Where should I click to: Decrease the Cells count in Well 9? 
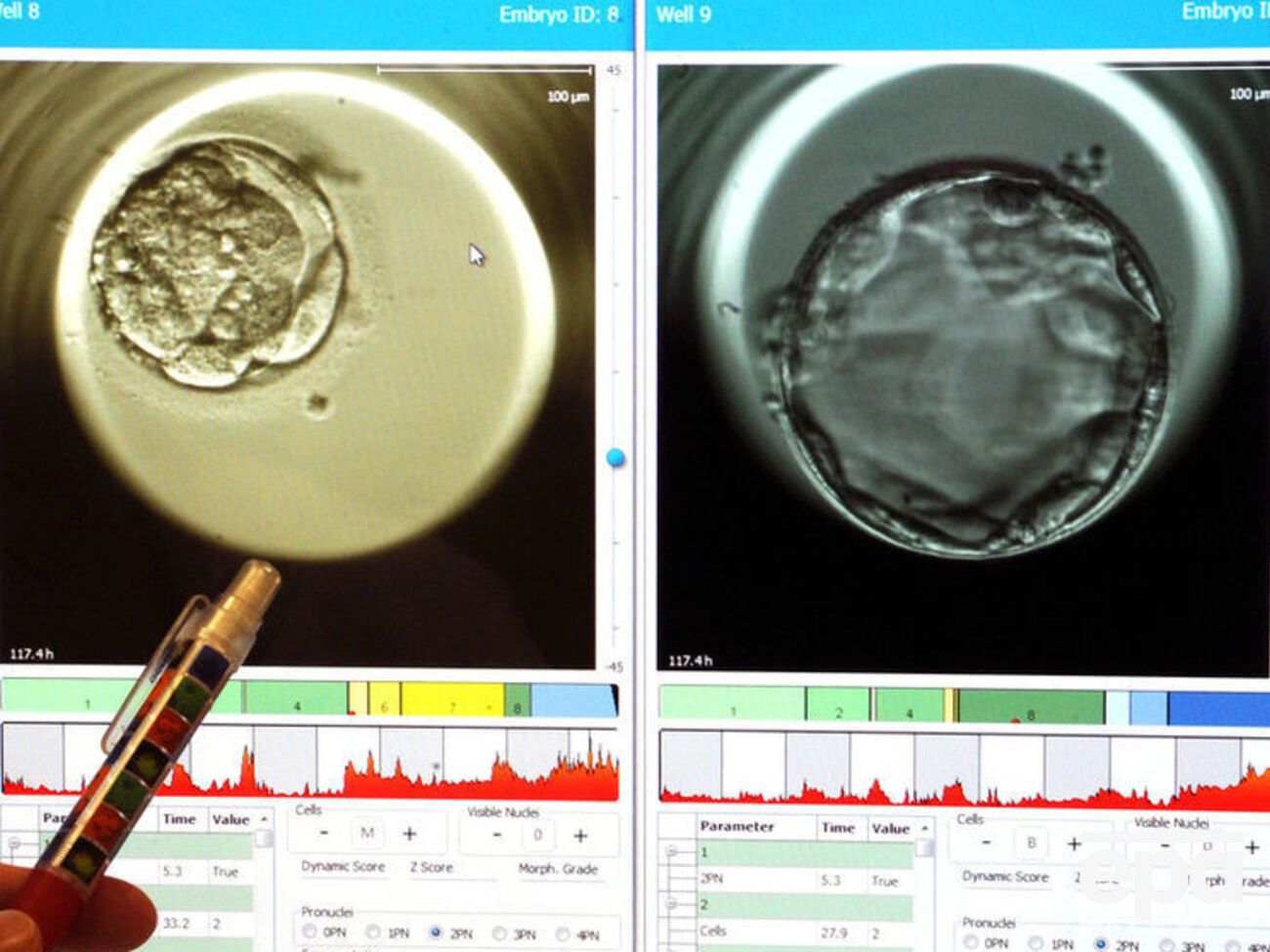986,843
